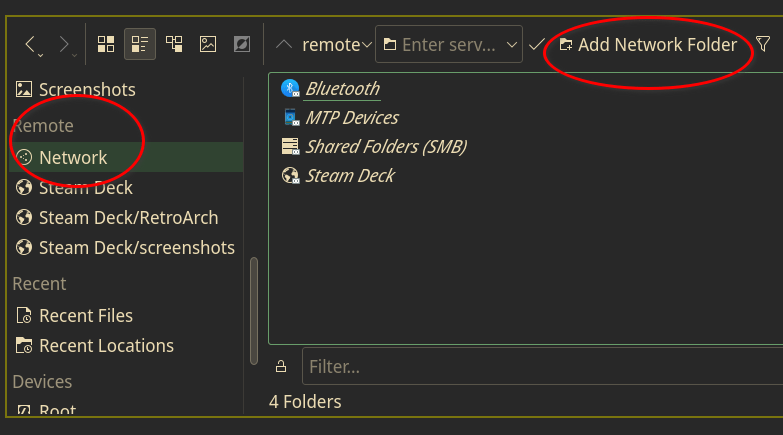
Task: Switch to Details tree view mode
Action: (x=174, y=44)
